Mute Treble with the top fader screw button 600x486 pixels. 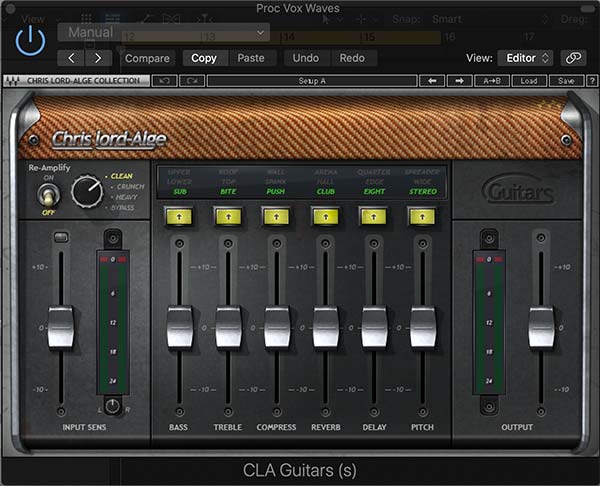point(228,243)
